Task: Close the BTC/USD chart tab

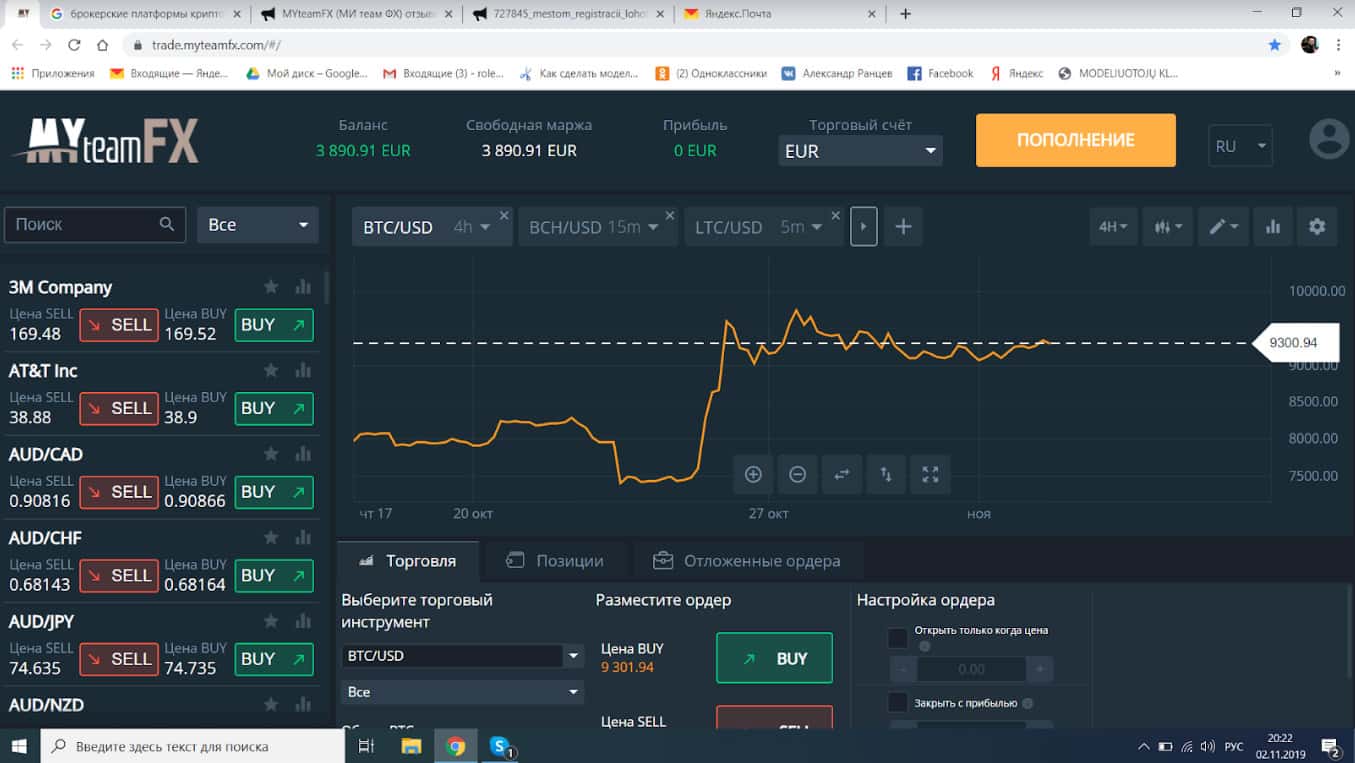Action: [x=504, y=215]
